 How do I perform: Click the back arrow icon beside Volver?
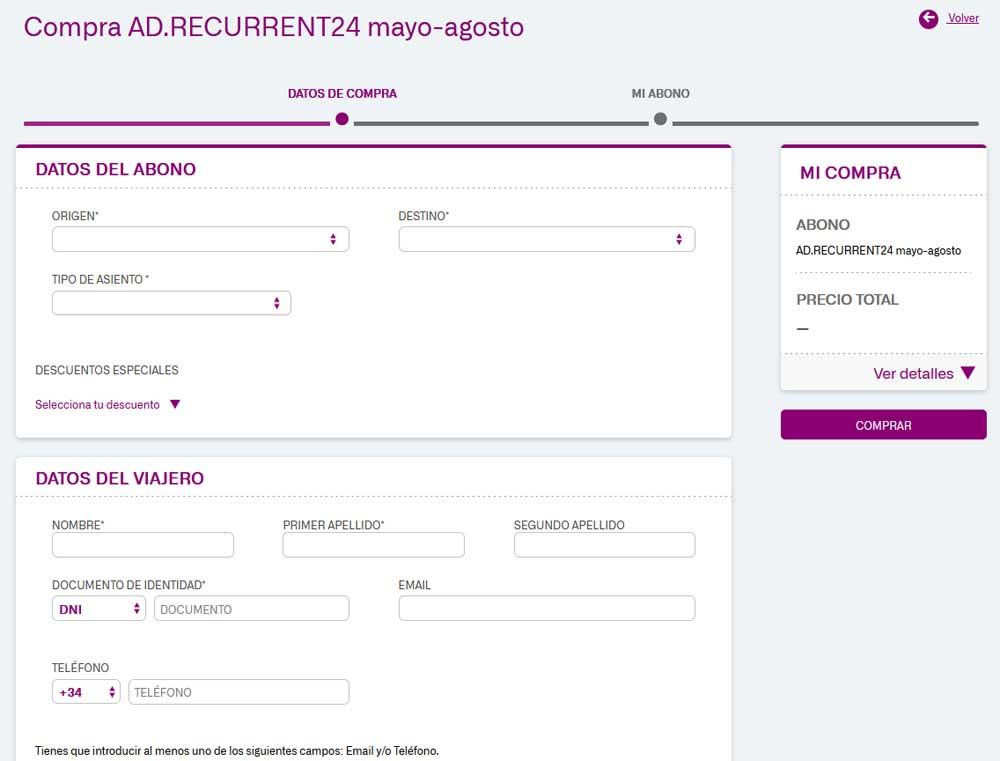pos(928,18)
